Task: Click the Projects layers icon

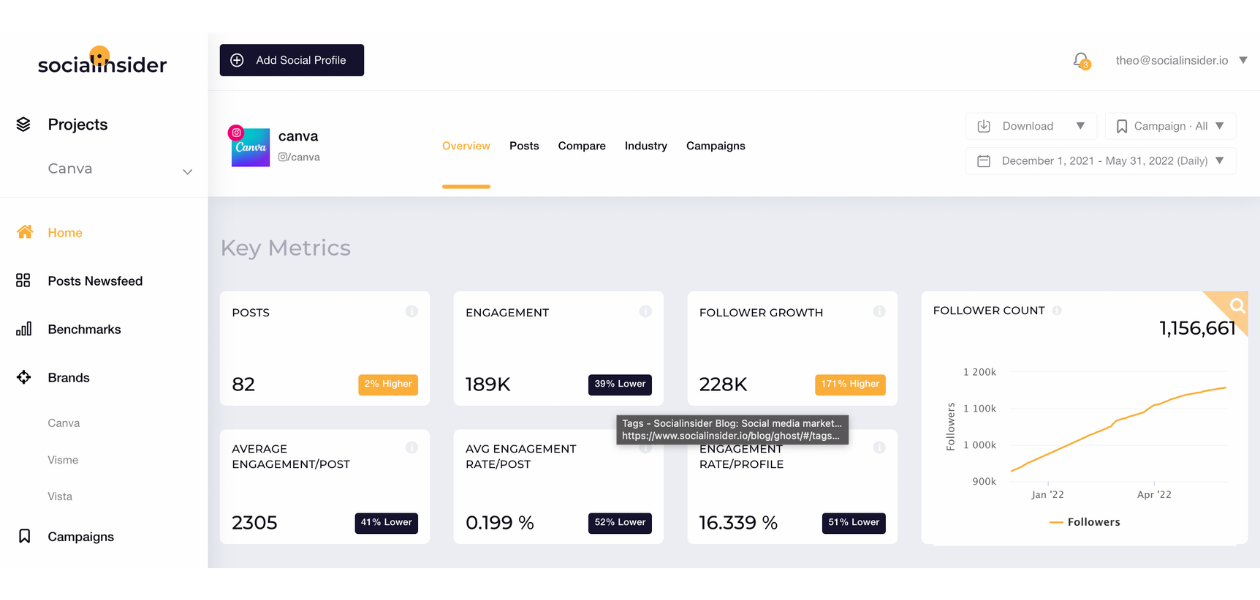Action: coord(24,125)
